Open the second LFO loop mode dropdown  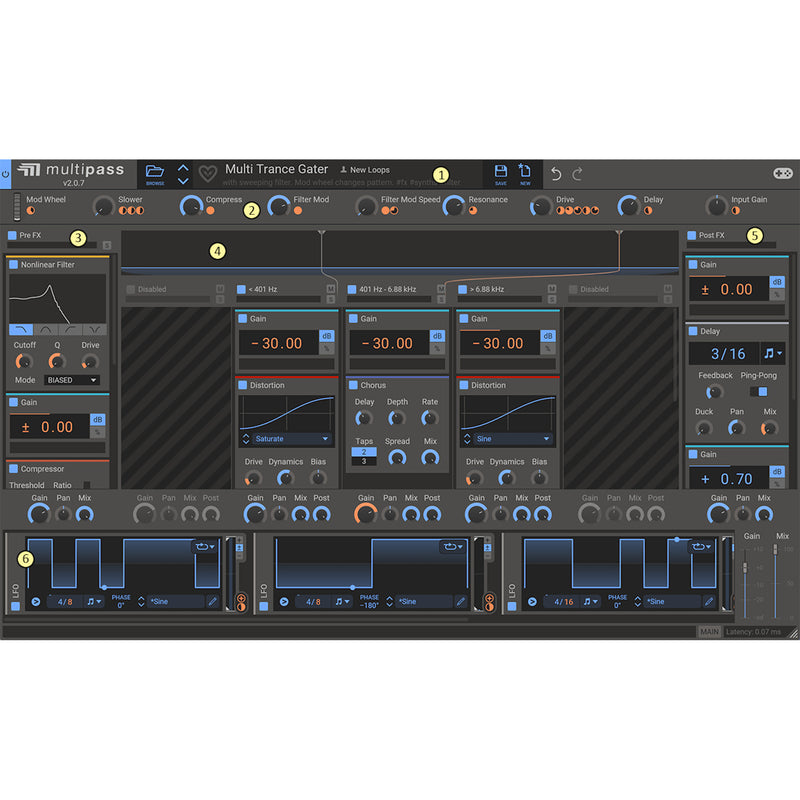[x=453, y=547]
